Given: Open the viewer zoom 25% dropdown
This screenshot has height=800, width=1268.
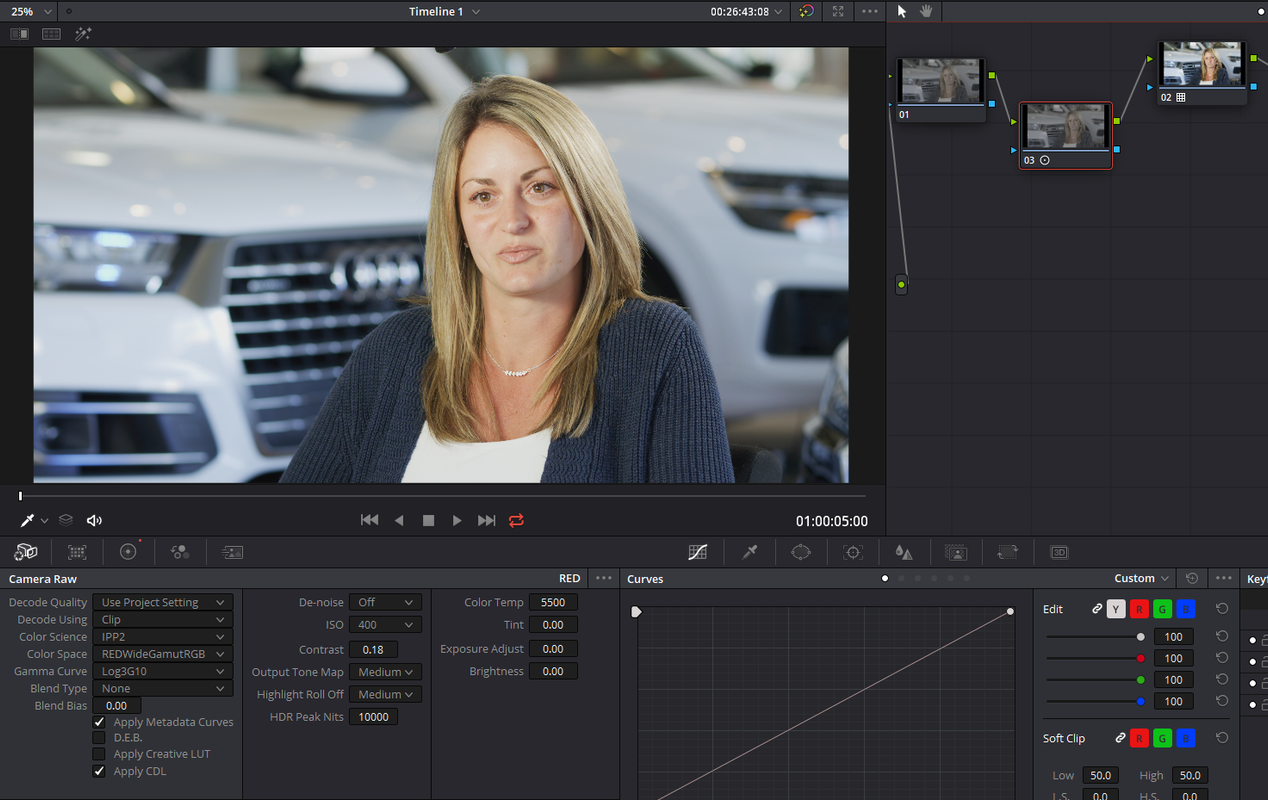Looking at the screenshot, I should 30,12.
